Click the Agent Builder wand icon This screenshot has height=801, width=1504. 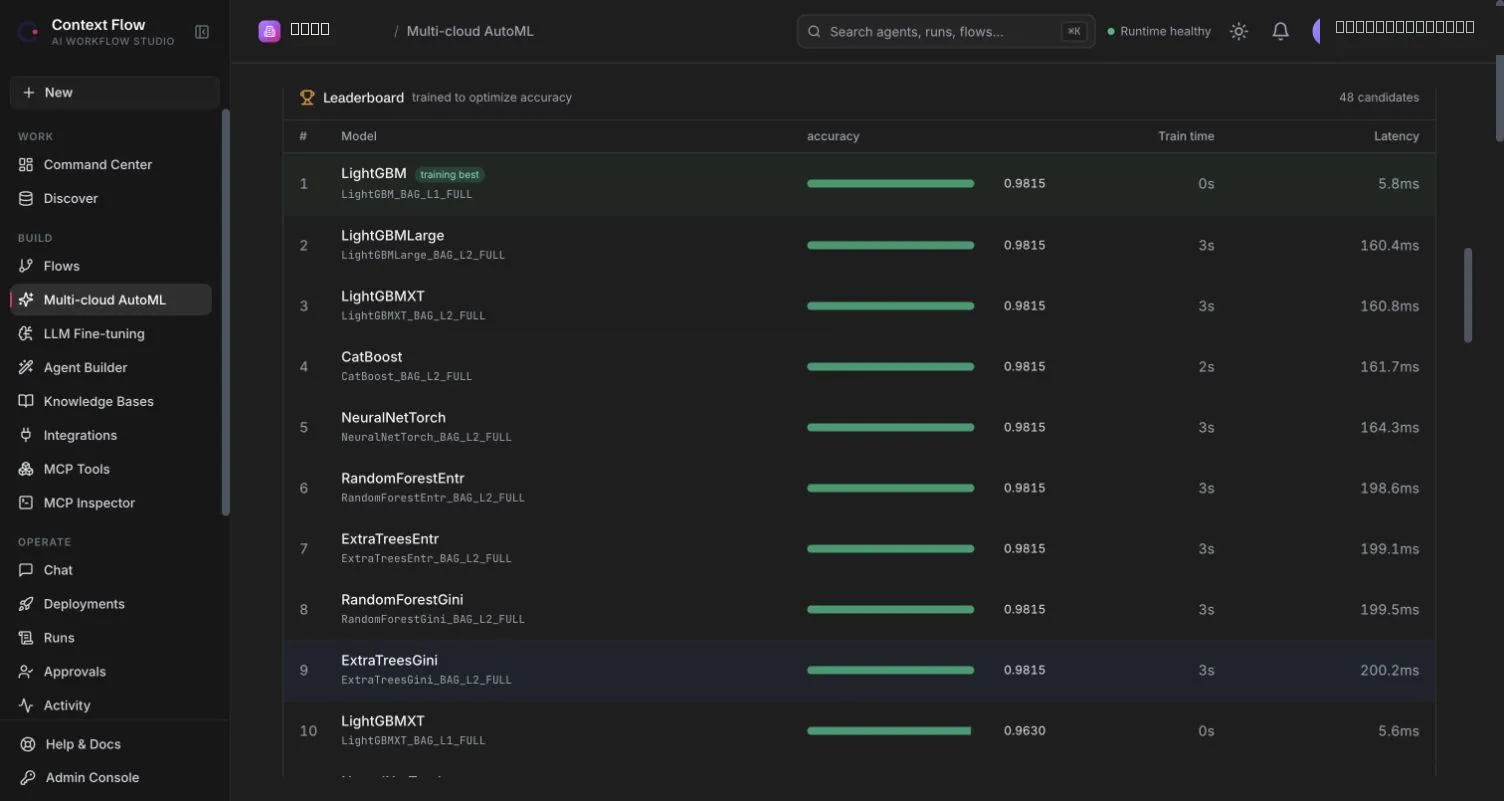pos(26,368)
